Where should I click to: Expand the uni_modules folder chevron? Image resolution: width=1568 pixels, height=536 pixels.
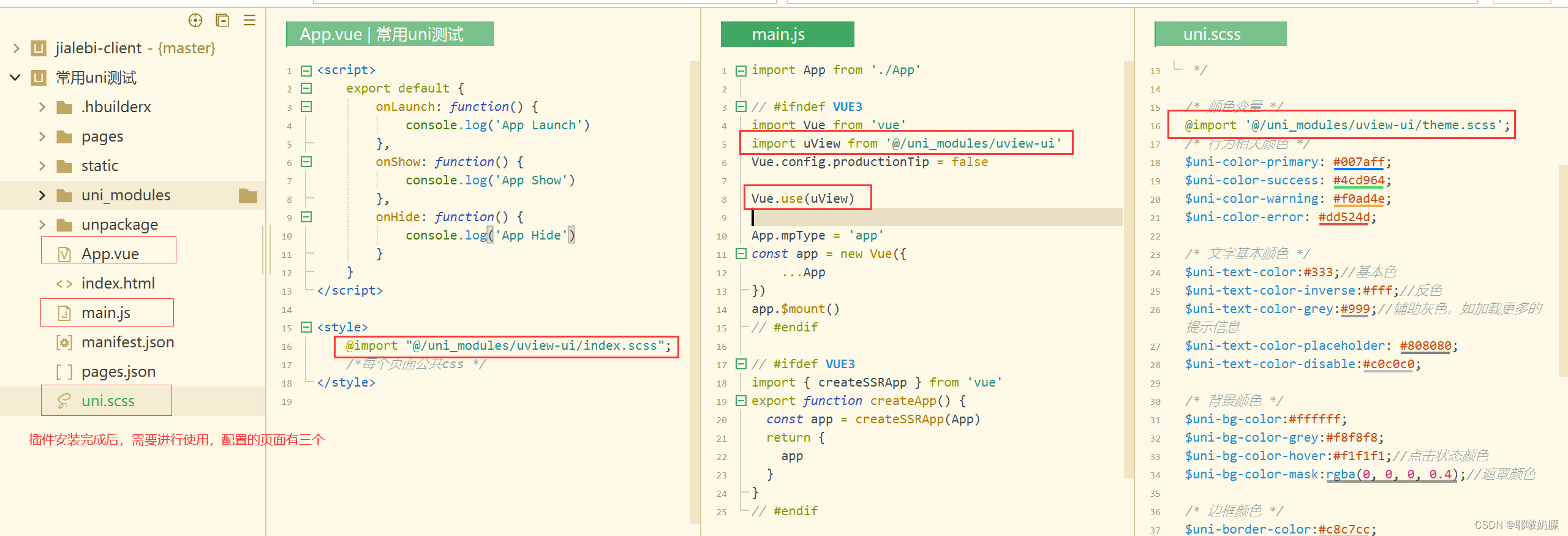pyautogui.click(x=42, y=195)
